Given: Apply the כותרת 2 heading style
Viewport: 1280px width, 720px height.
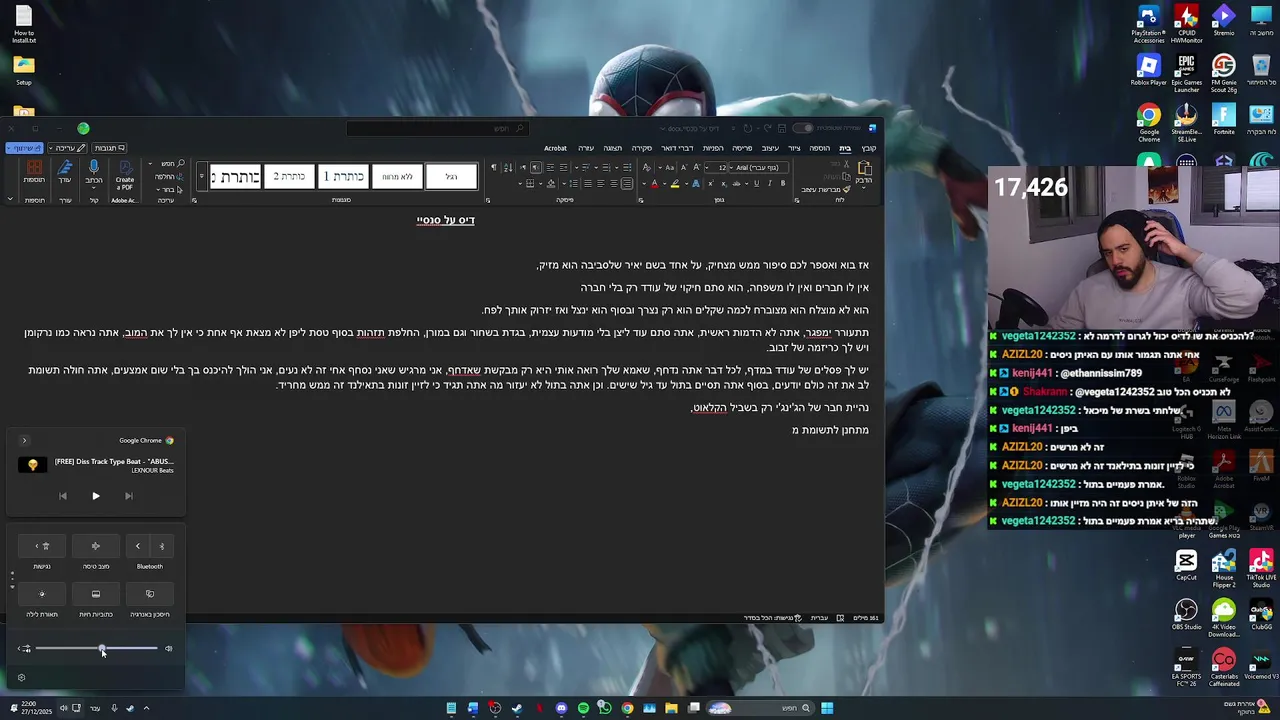Looking at the screenshot, I should 289,177.
